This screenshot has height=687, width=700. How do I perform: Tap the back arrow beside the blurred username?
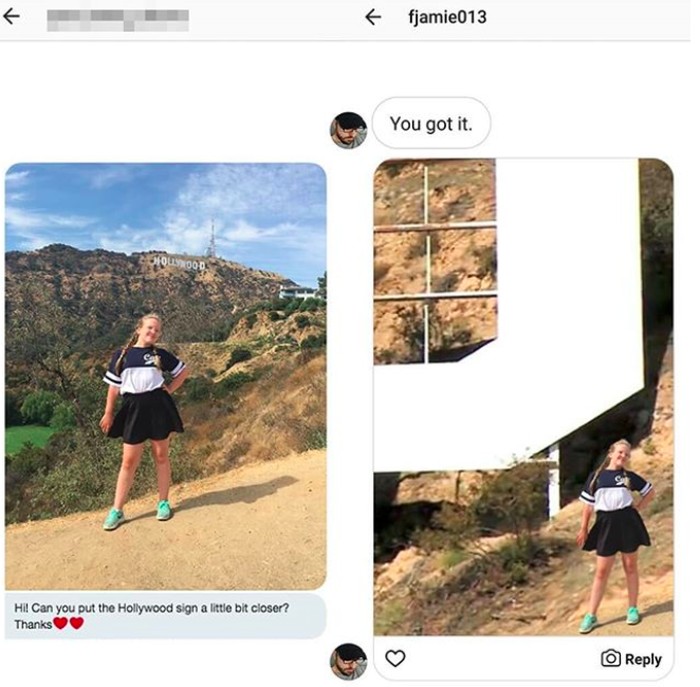pyautogui.click(x=11, y=17)
